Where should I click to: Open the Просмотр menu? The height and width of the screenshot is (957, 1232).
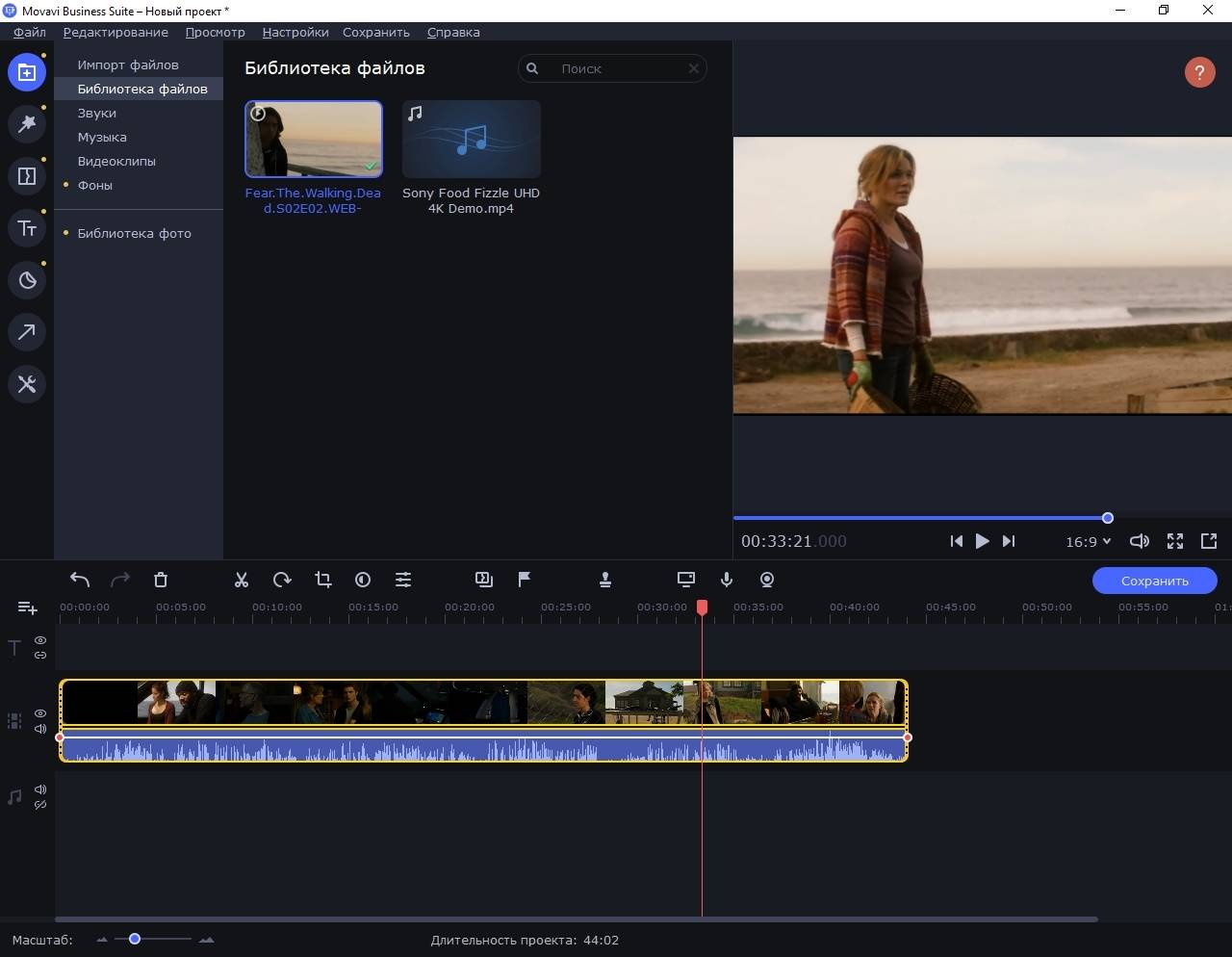click(215, 32)
